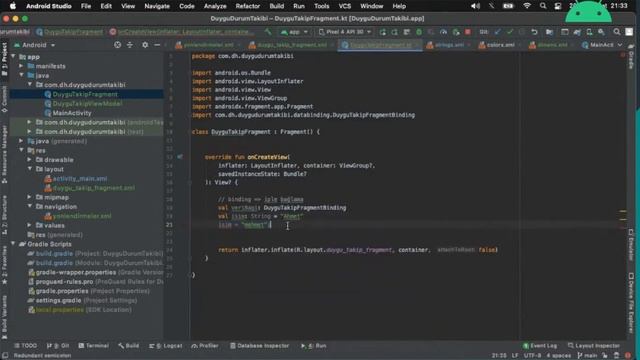Screen dimensions: 640x360
Task: Open the Profiler tool window
Action: (x=205, y=346)
